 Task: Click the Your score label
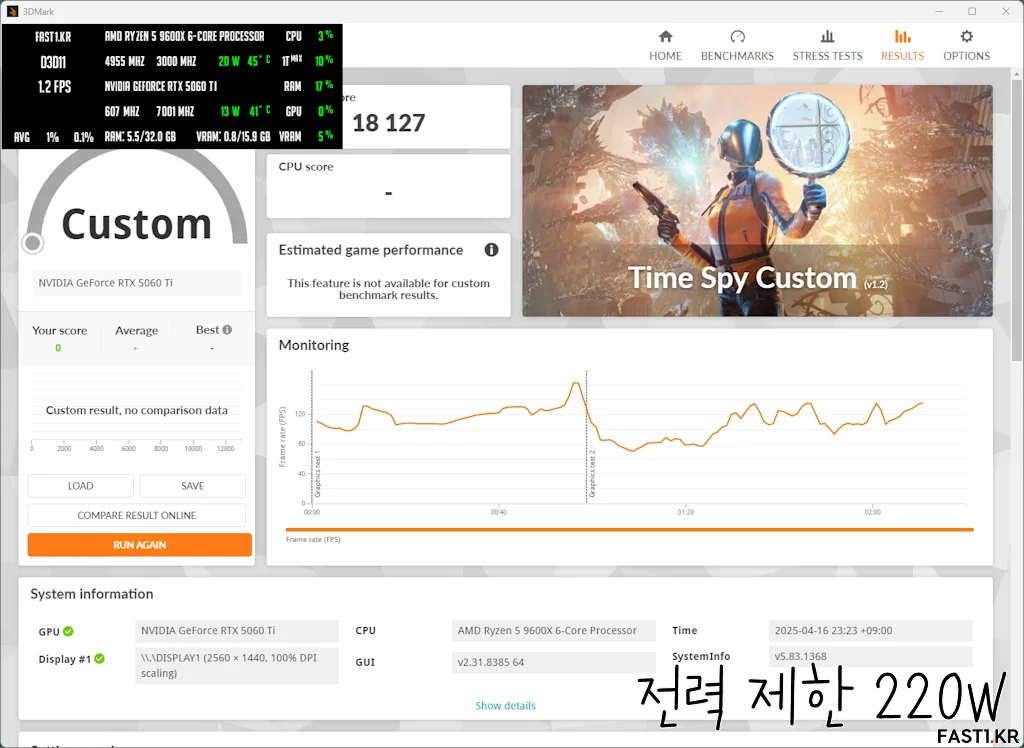point(59,331)
